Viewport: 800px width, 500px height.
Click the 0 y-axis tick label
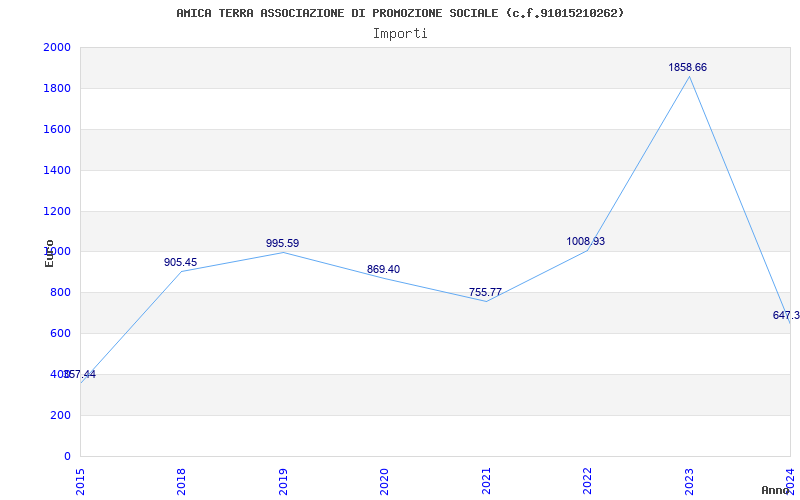tap(67, 456)
